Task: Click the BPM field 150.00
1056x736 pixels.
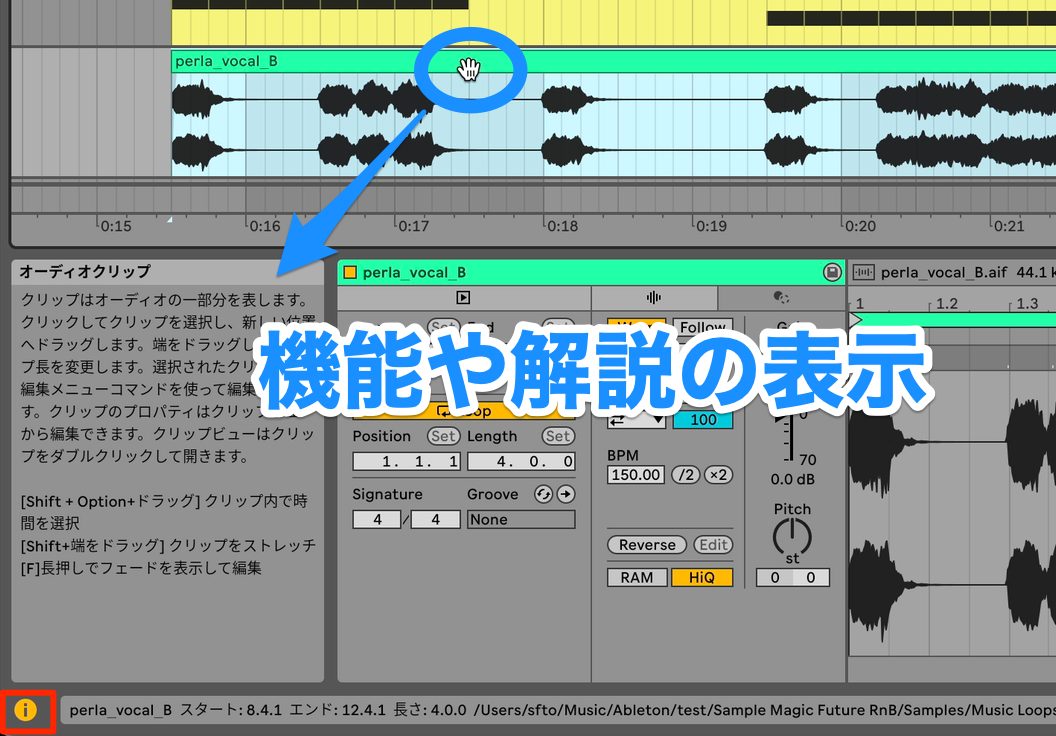Action: coord(636,475)
